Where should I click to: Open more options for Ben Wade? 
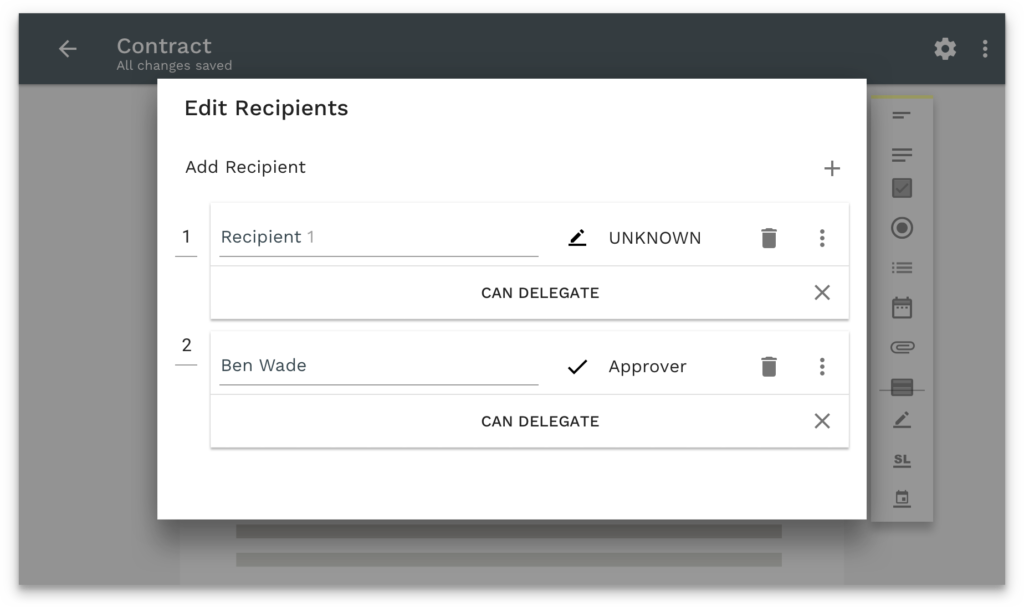[822, 367]
